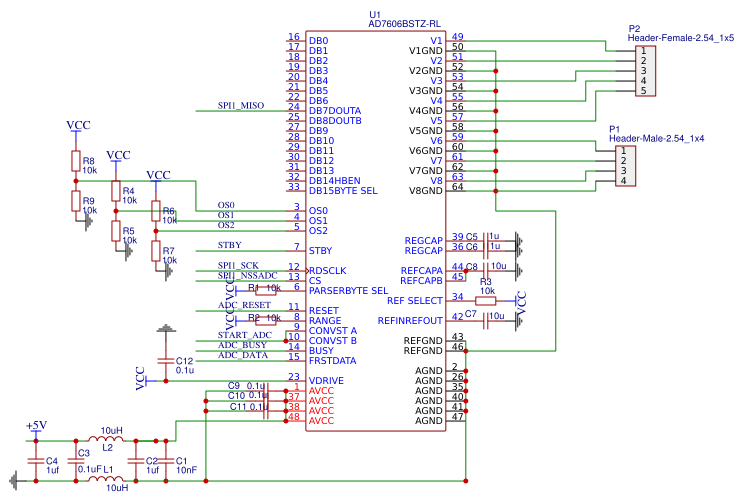Select resistor R2 on the RANGE line
This screenshot has height=503, width=744.
pos(265,321)
